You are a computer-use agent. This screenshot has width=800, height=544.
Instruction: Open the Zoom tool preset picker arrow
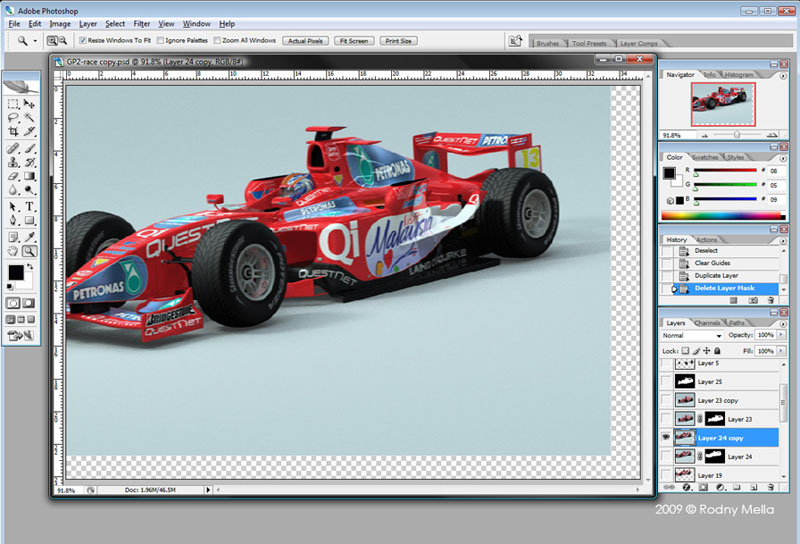[x=36, y=41]
